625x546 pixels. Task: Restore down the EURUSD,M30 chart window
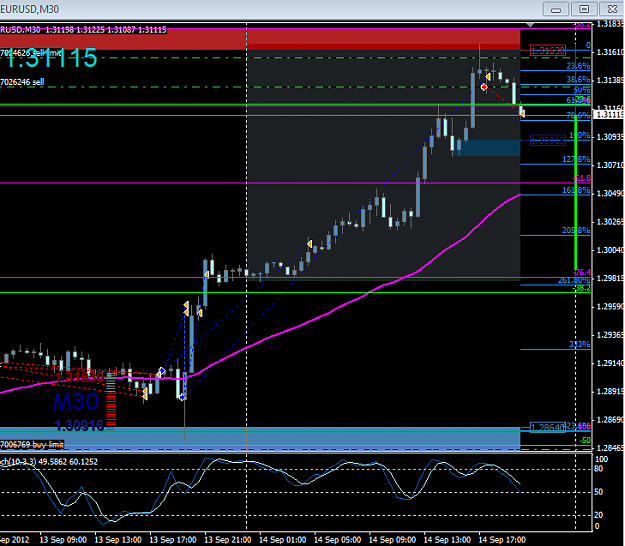[584, 9]
